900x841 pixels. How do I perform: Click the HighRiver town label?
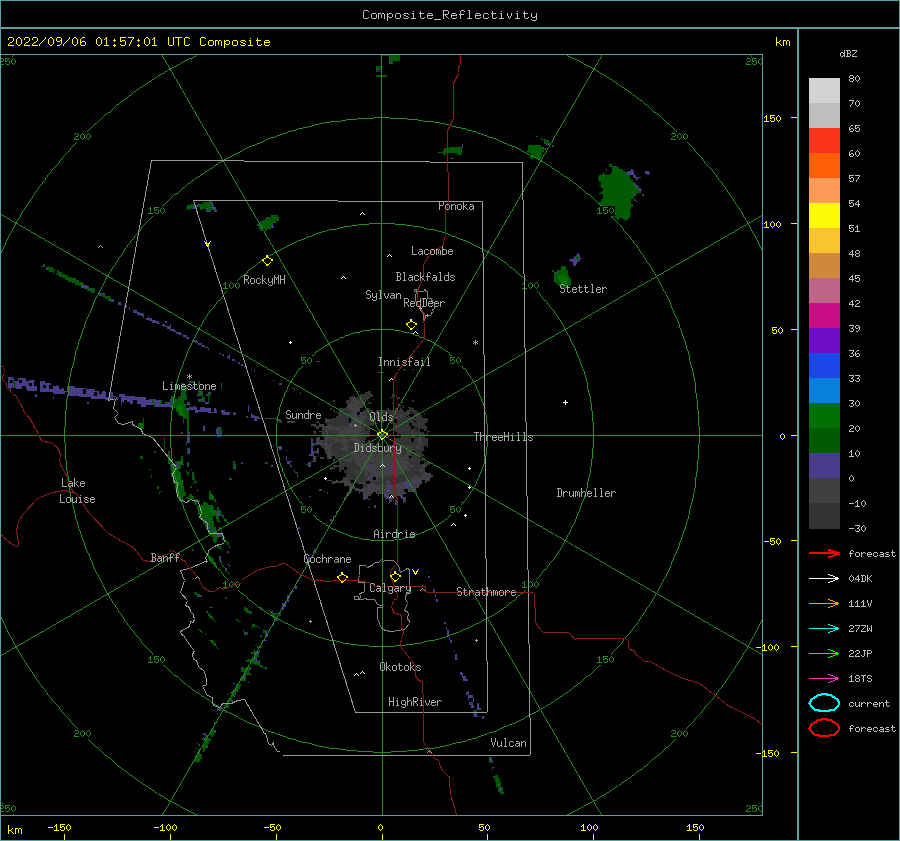point(415,702)
